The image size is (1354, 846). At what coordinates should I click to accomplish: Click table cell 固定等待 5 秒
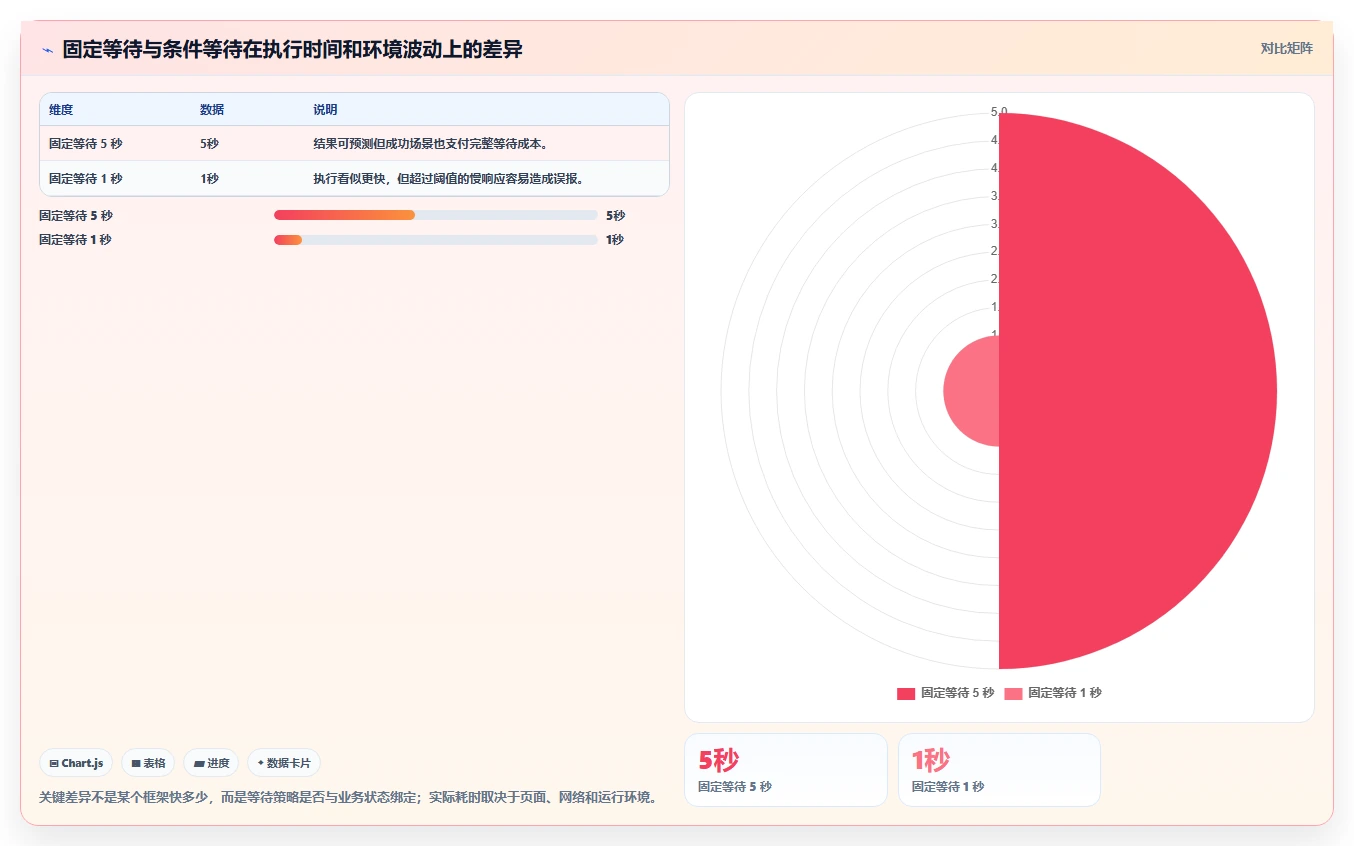[86, 143]
